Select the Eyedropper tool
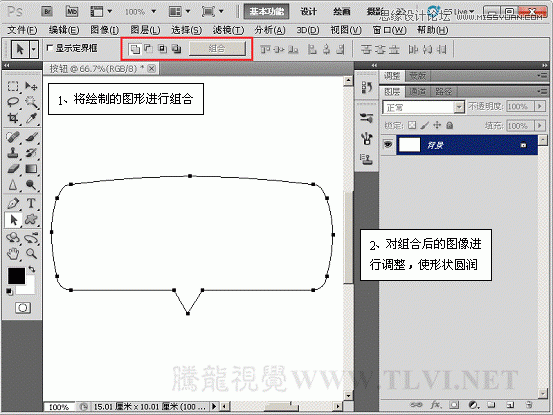 pyautogui.click(x=31, y=118)
